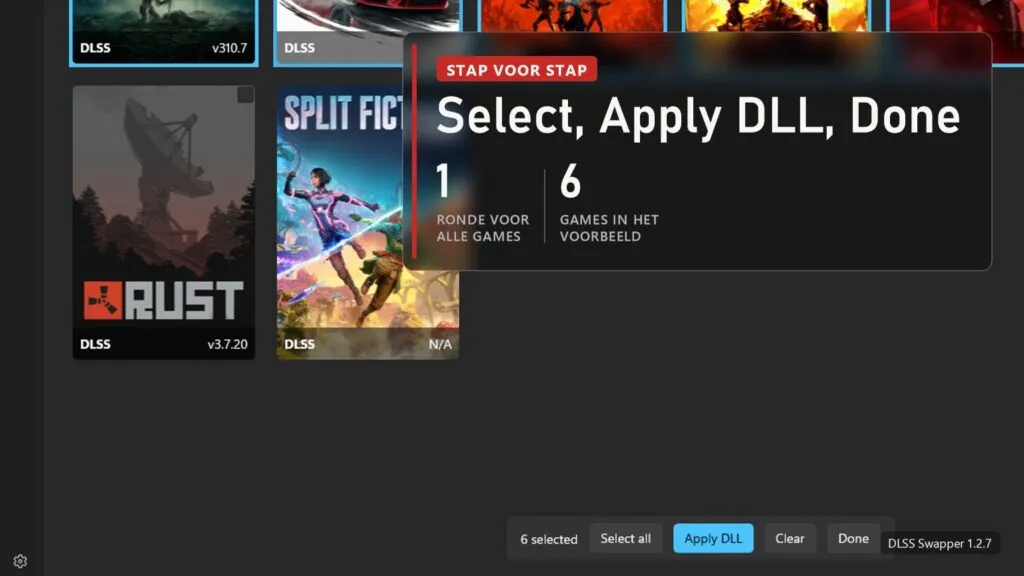Viewport: 1024px width, 576px height.
Task: Click the DLSS label on Split Fiction card
Action: (300, 344)
